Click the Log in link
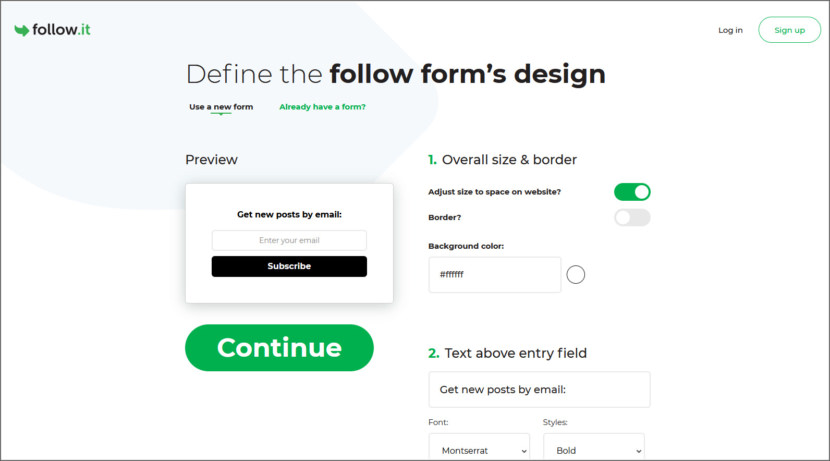 730,30
